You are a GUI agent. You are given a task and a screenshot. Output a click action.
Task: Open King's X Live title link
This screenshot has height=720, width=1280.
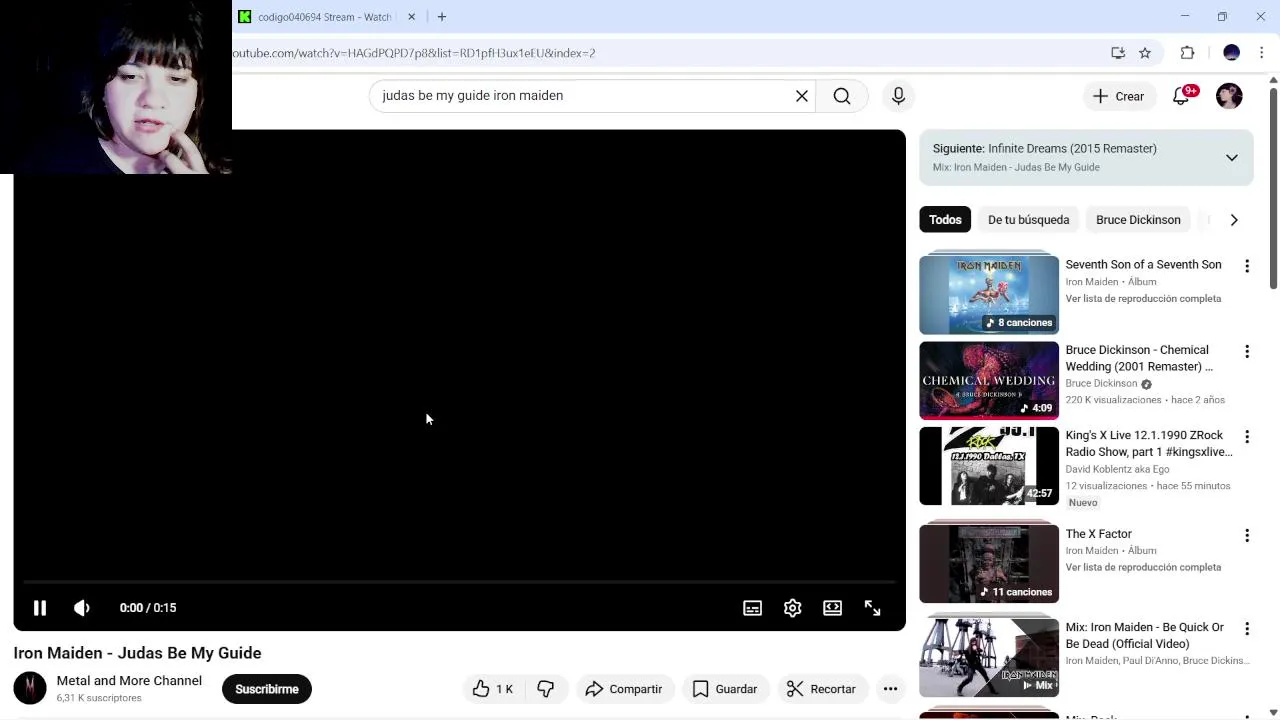click(x=1149, y=444)
